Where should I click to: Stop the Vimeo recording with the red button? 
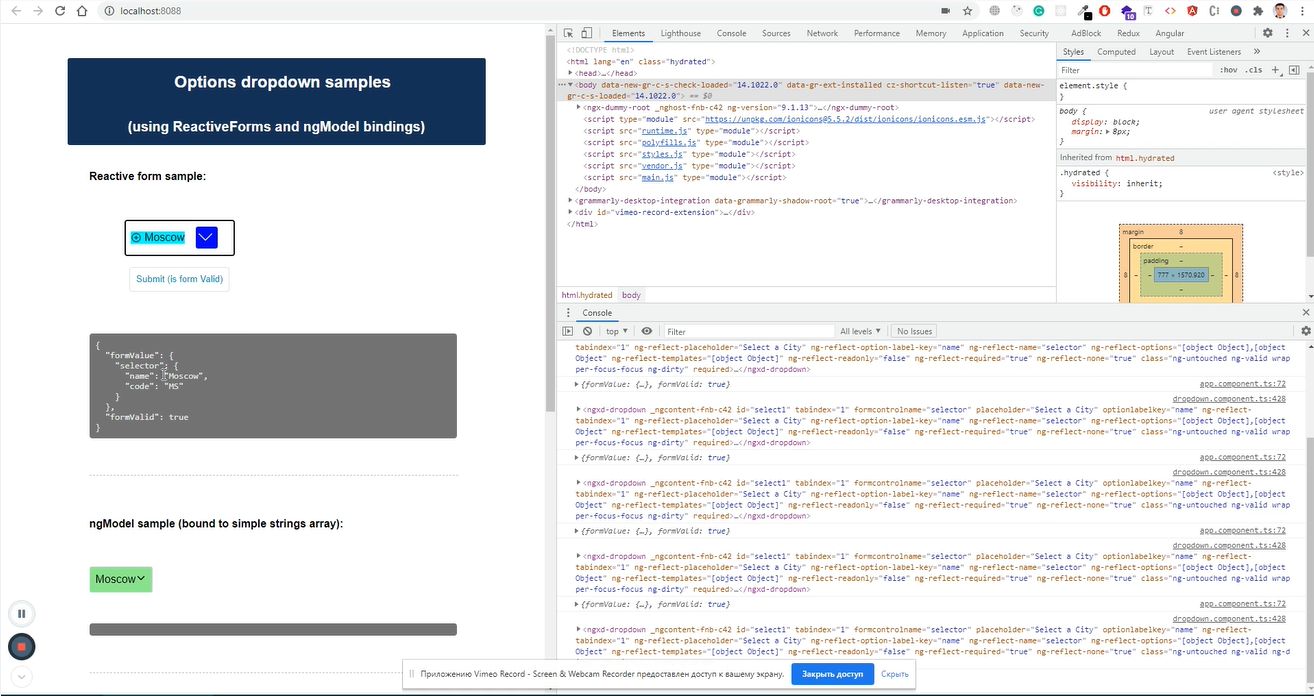pyautogui.click(x=21, y=647)
